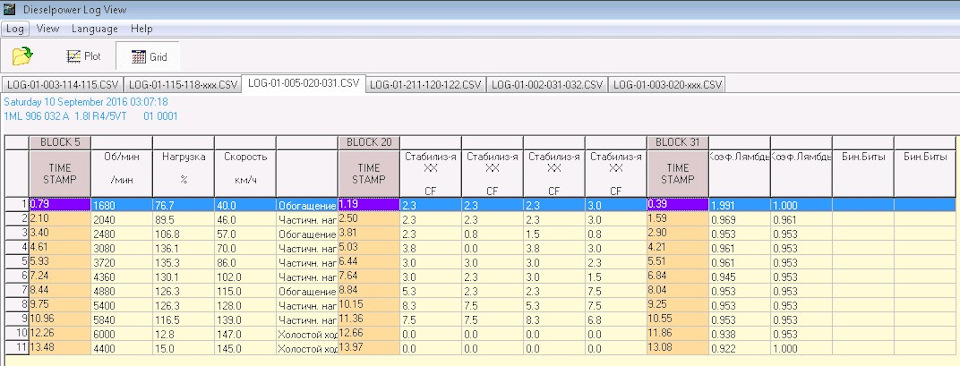This screenshot has width=960, height=366.
Task: Click the Нагрузка % column header
Action: point(184,173)
